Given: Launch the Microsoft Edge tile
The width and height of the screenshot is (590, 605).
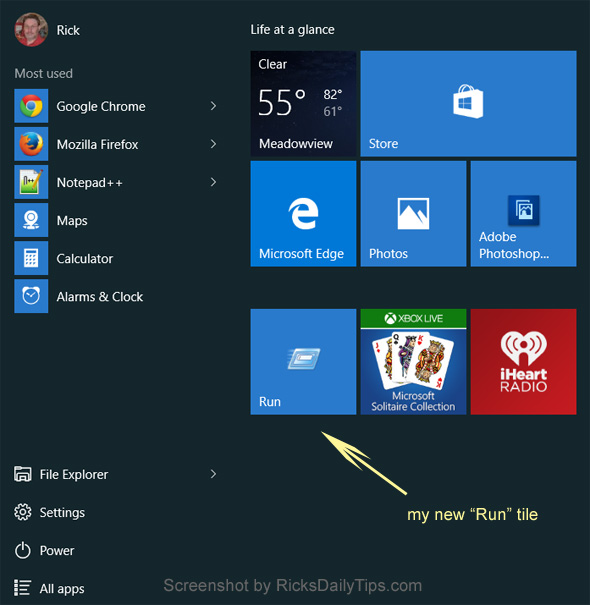Looking at the screenshot, I should coord(303,214).
